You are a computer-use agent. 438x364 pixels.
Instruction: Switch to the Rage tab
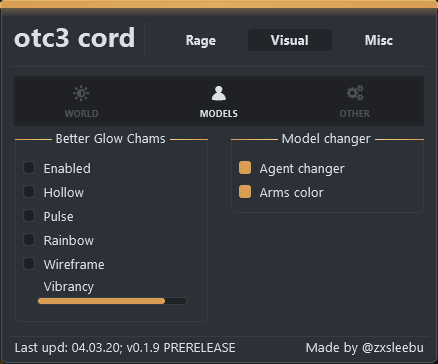(x=201, y=40)
